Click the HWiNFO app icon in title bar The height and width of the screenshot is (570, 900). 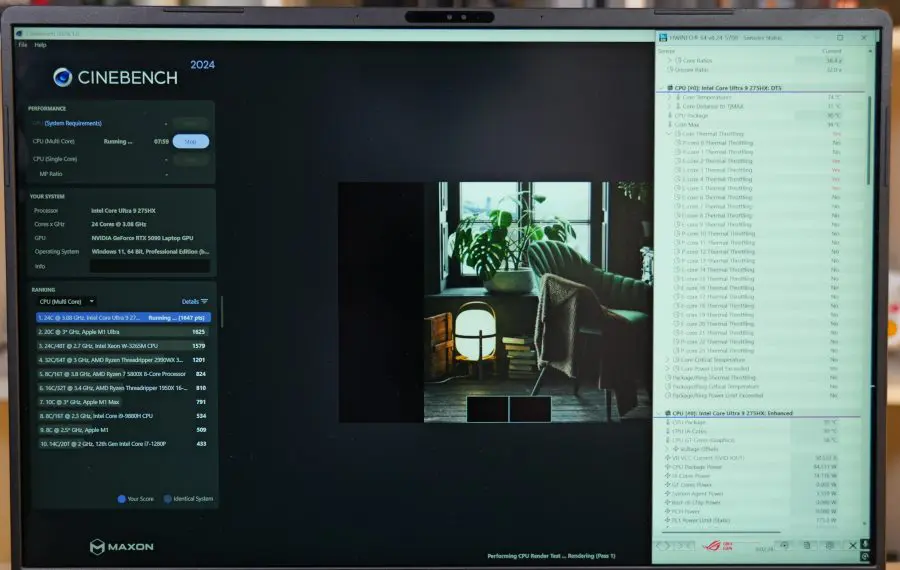pyautogui.click(x=663, y=38)
